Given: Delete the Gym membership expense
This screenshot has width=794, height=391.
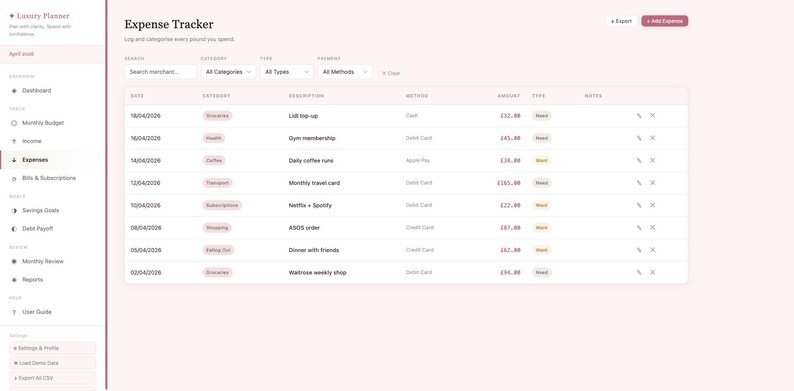Looking at the screenshot, I should tap(653, 138).
